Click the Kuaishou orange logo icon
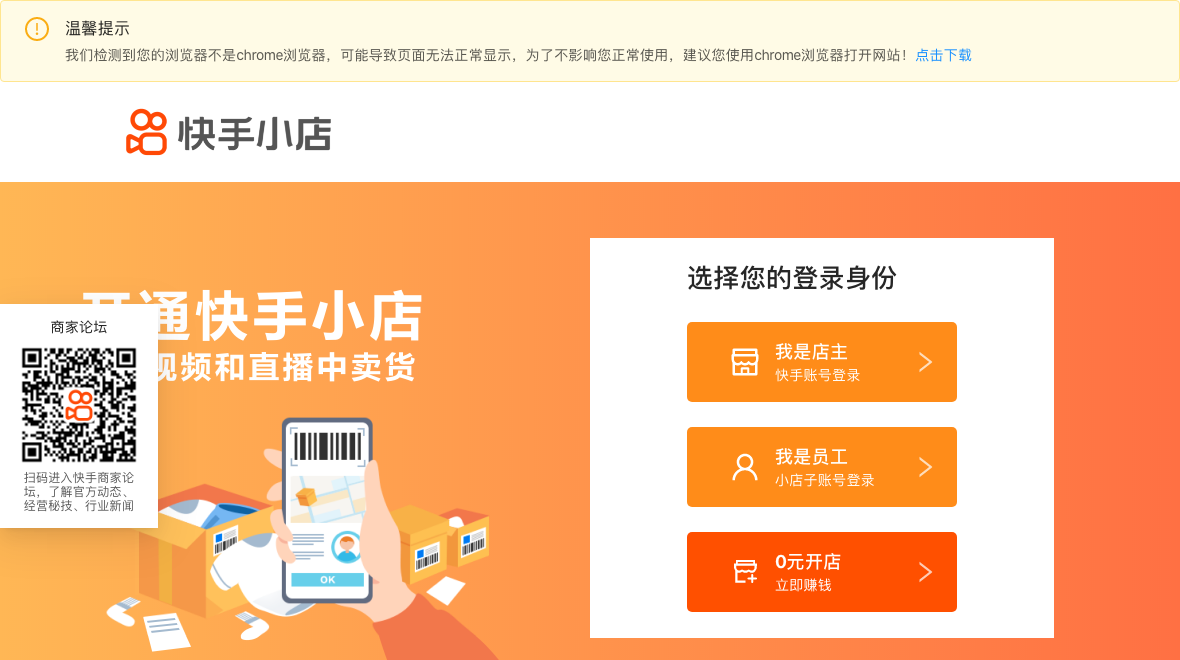 [146, 132]
